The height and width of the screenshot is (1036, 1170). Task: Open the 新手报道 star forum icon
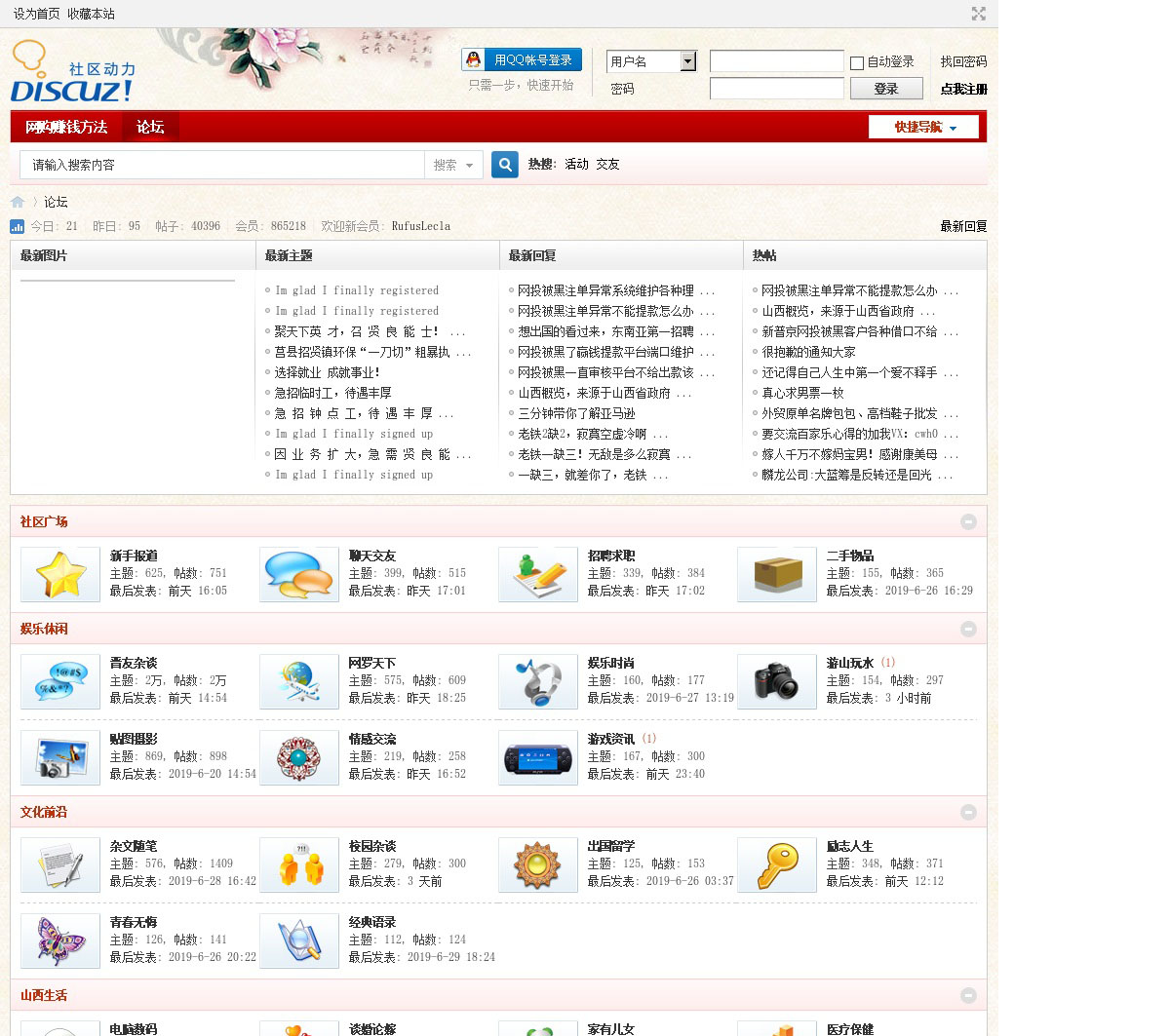[x=60, y=574]
